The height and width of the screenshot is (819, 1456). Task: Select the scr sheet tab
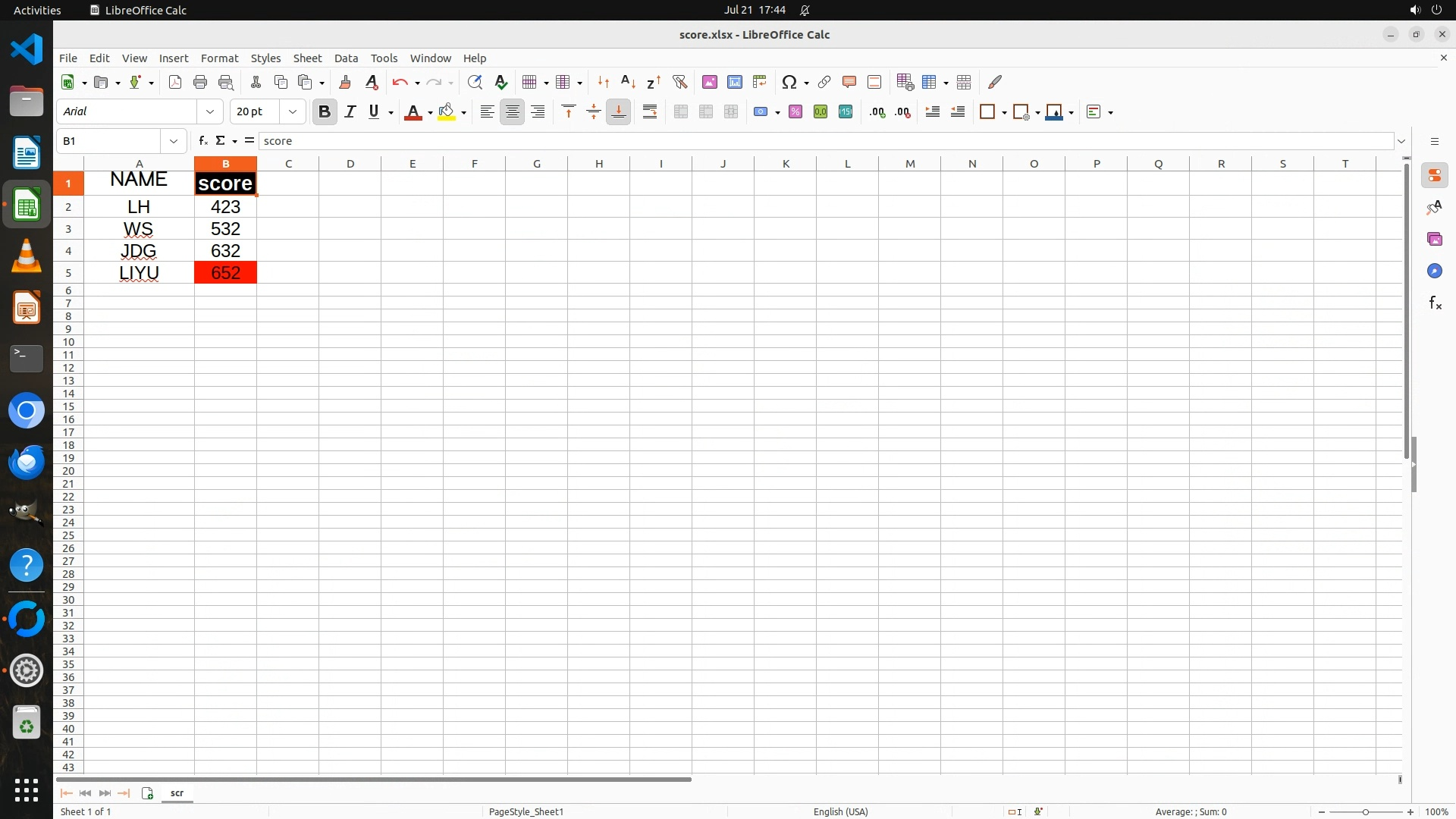click(x=177, y=792)
